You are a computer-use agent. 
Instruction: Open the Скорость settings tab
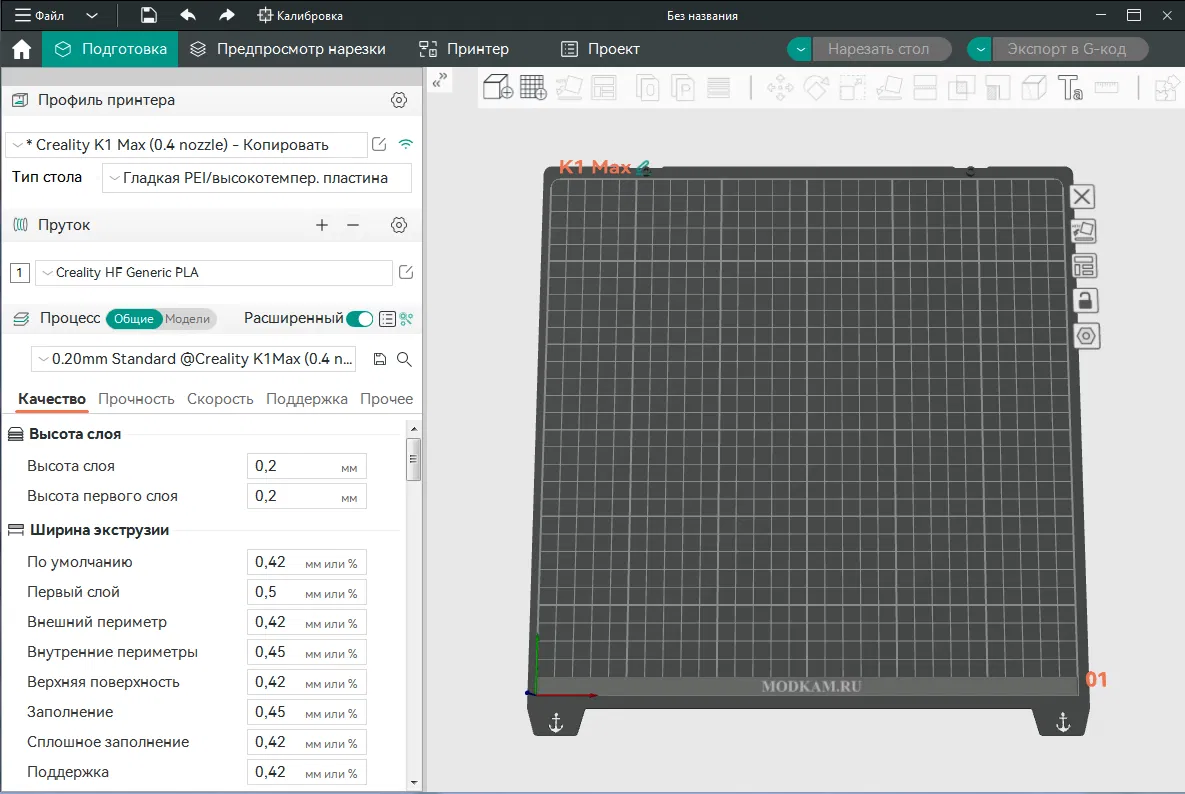point(220,399)
